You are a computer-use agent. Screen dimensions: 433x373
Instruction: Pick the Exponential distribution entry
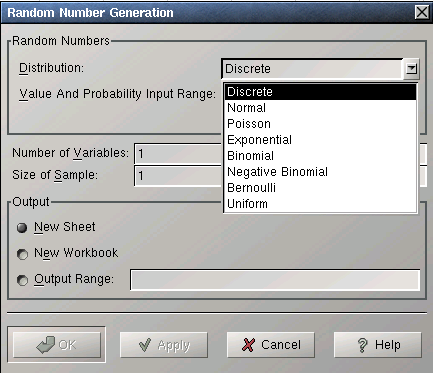click(320, 140)
